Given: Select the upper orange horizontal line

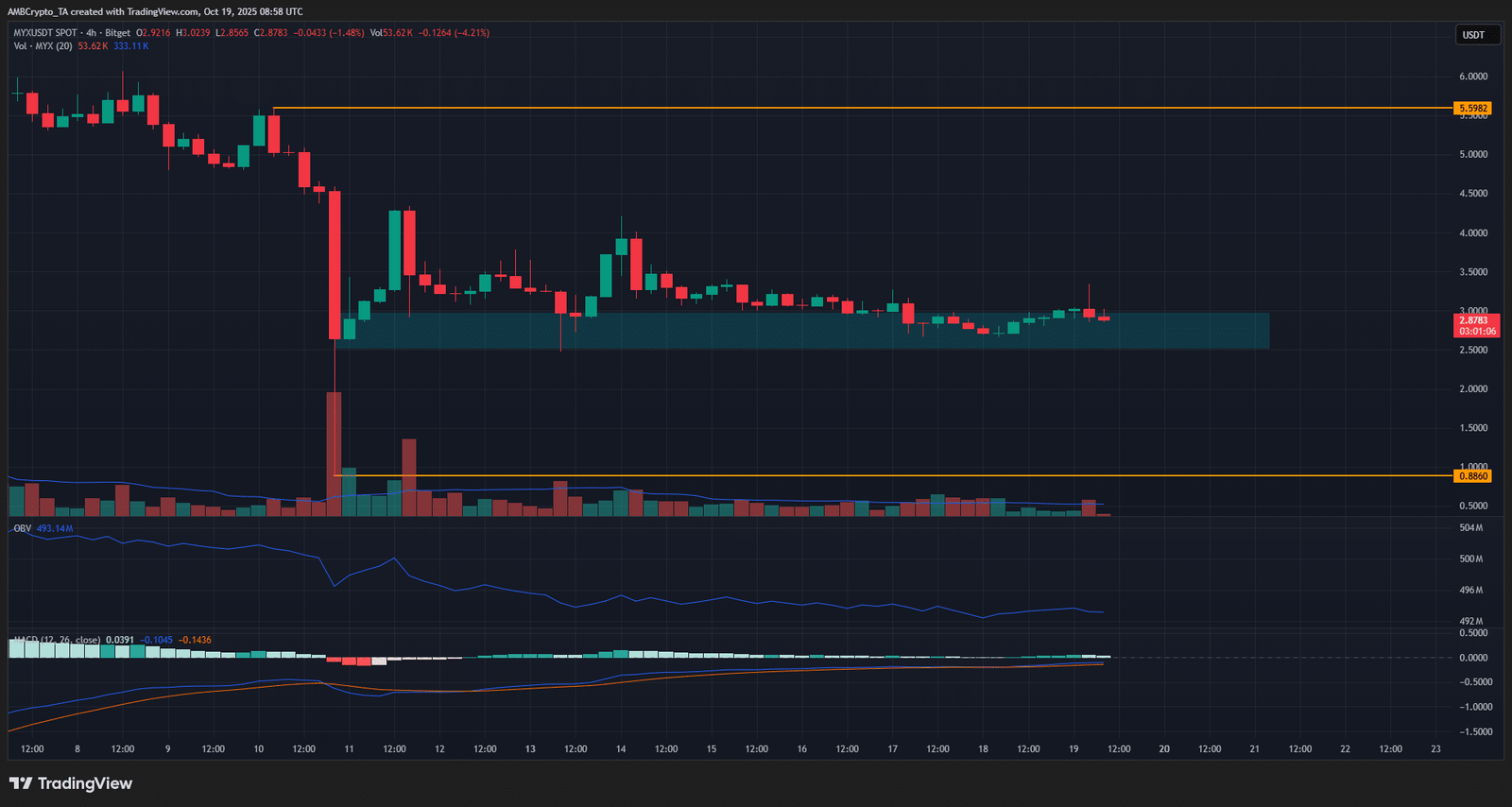Looking at the screenshot, I should coord(862,108).
